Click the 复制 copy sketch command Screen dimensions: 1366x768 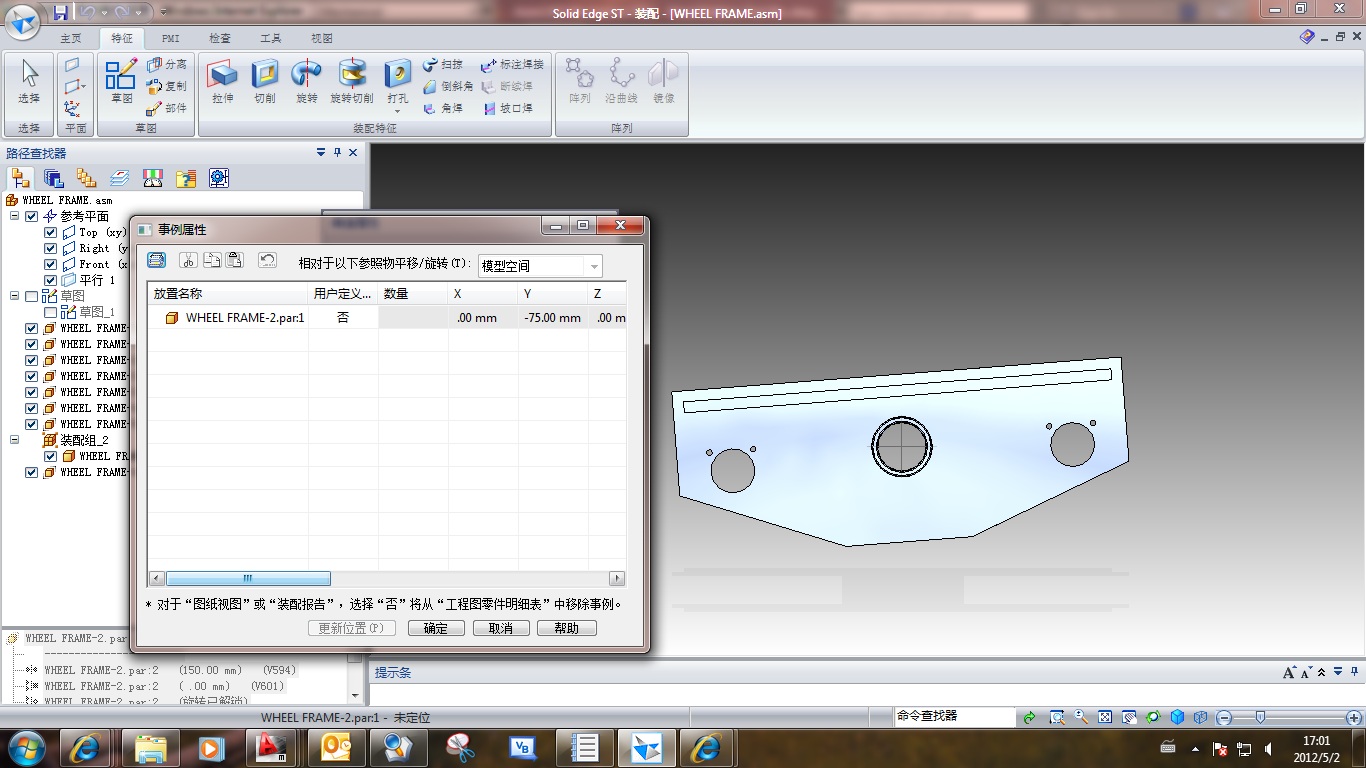pos(167,86)
